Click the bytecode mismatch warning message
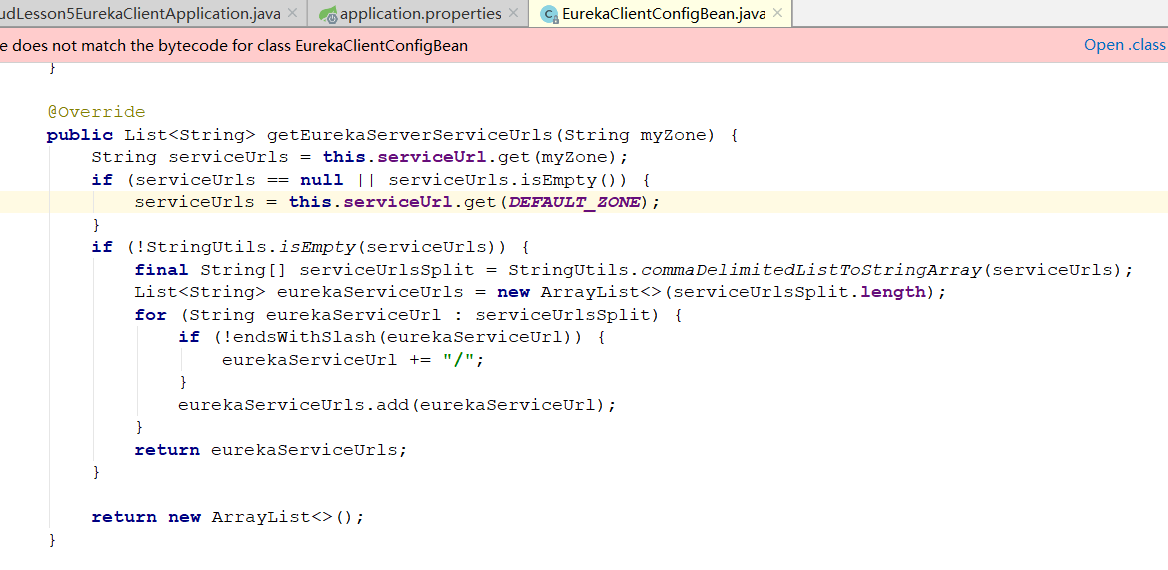 pos(234,45)
